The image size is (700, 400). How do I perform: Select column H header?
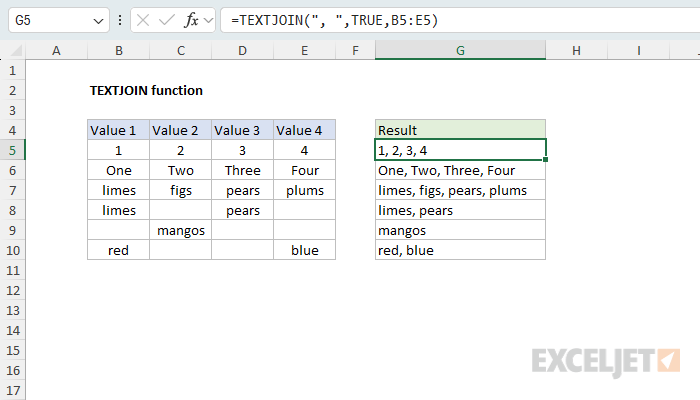click(x=576, y=50)
